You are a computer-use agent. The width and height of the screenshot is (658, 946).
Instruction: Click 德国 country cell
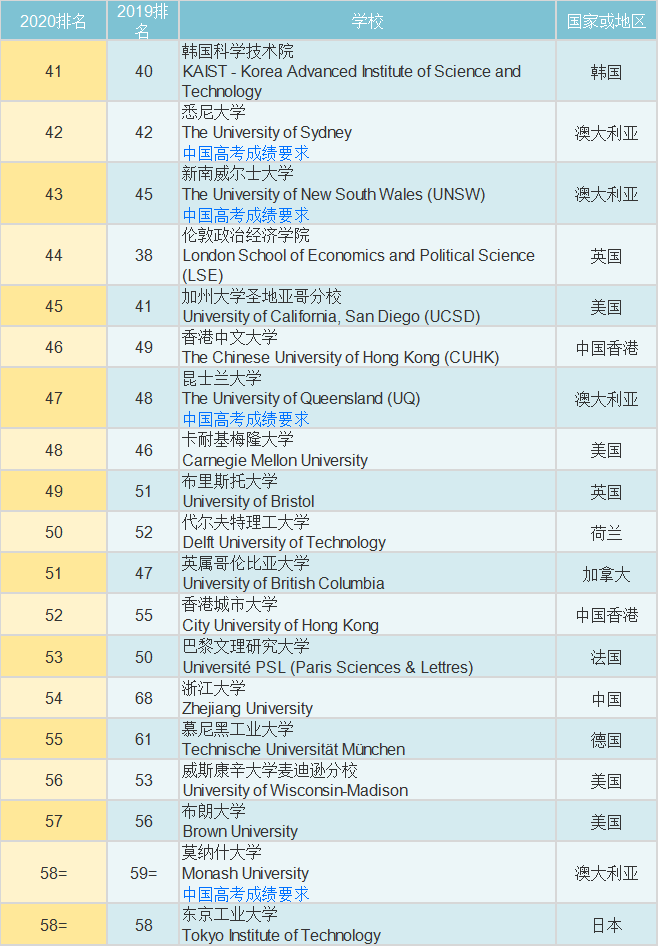[x=606, y=740]
